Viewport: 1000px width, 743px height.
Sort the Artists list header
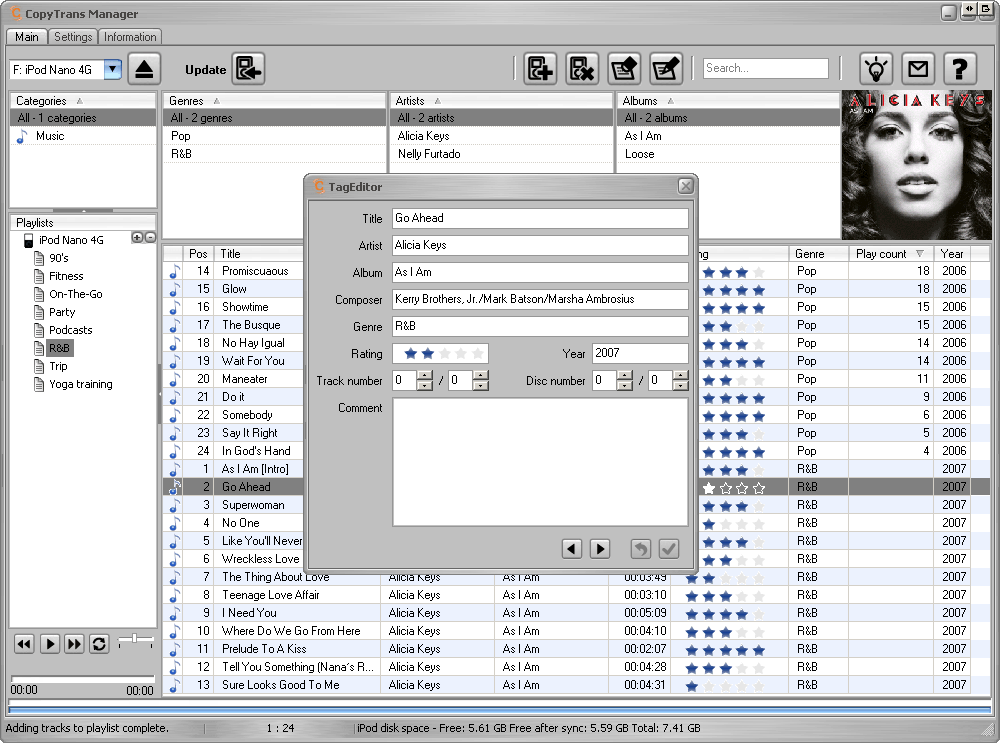pos(501,101)
